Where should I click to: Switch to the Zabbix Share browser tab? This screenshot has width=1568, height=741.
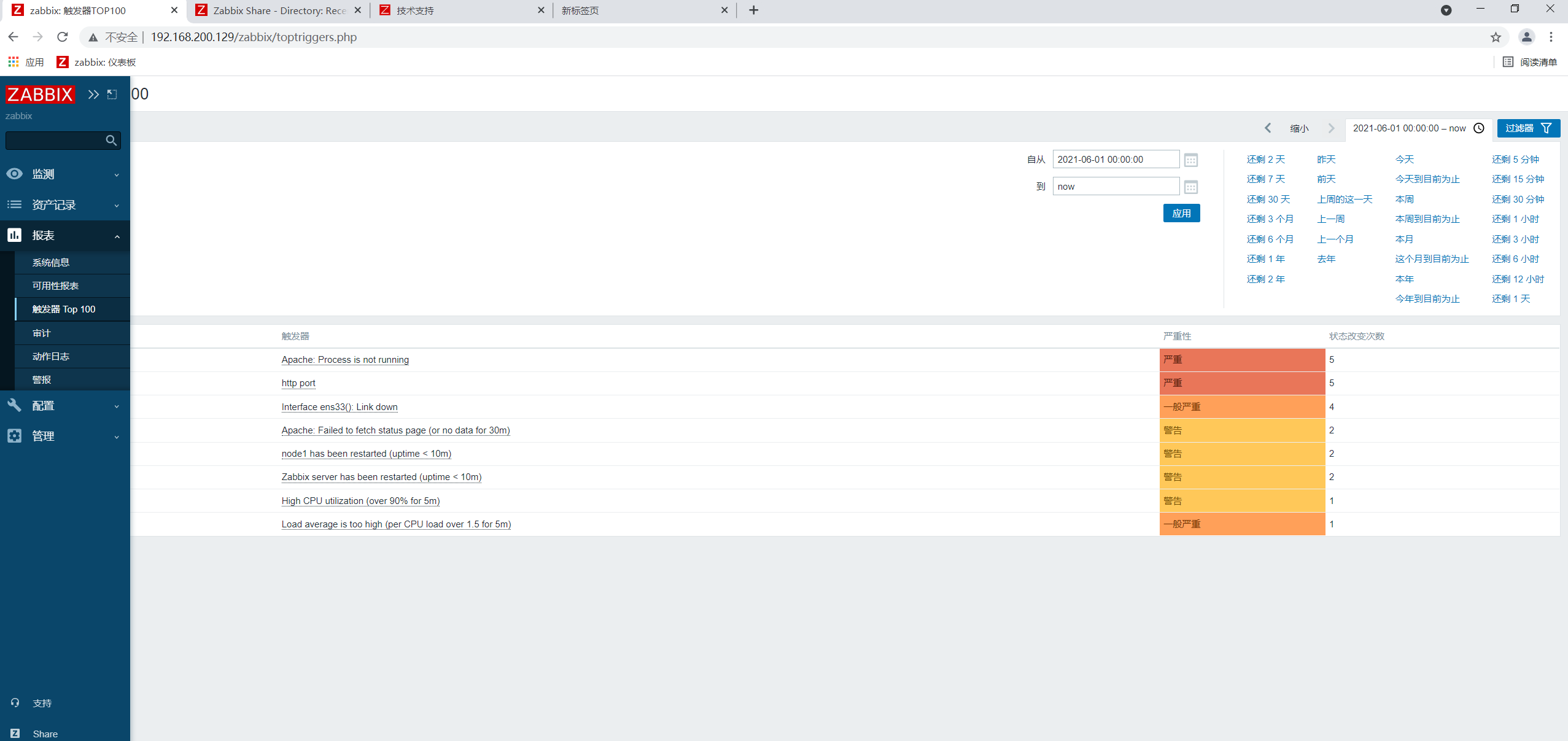[x=279, y=10]
